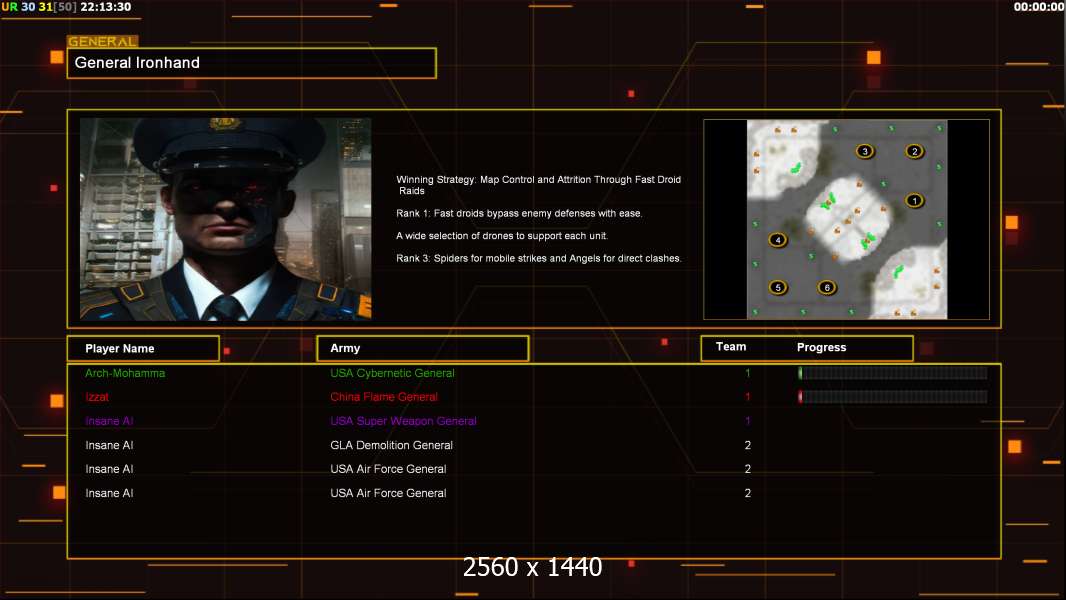
Task: Click the Rank 1 fast droids line
Action: point(519,213)
